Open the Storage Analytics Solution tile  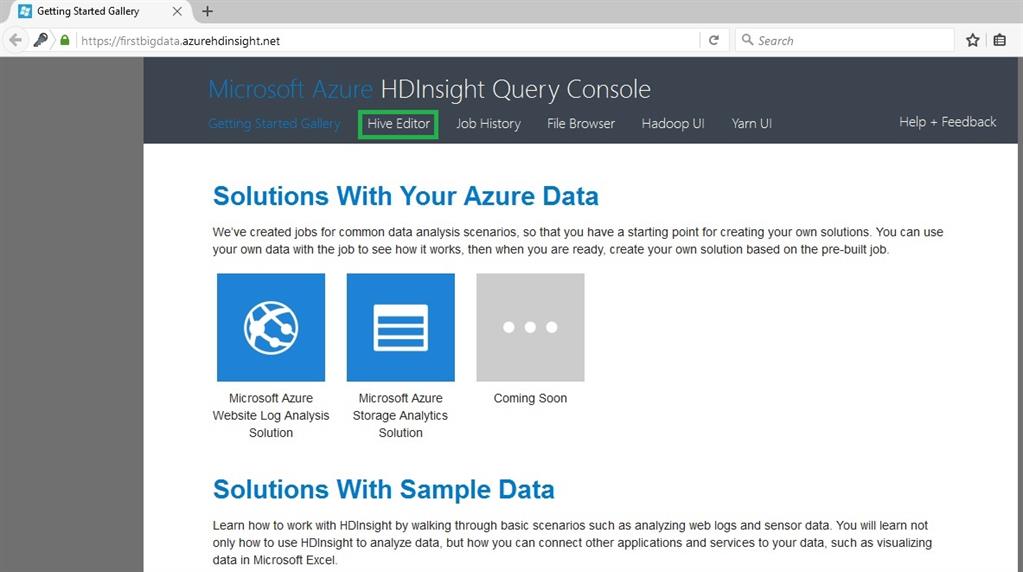(400, 327)
